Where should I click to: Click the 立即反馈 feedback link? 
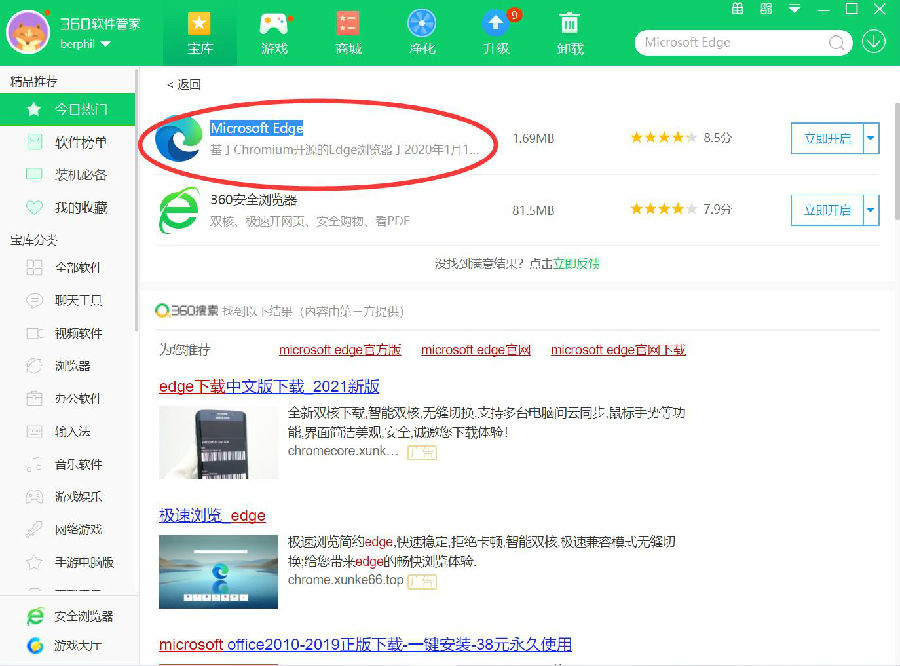coord(576,264)
